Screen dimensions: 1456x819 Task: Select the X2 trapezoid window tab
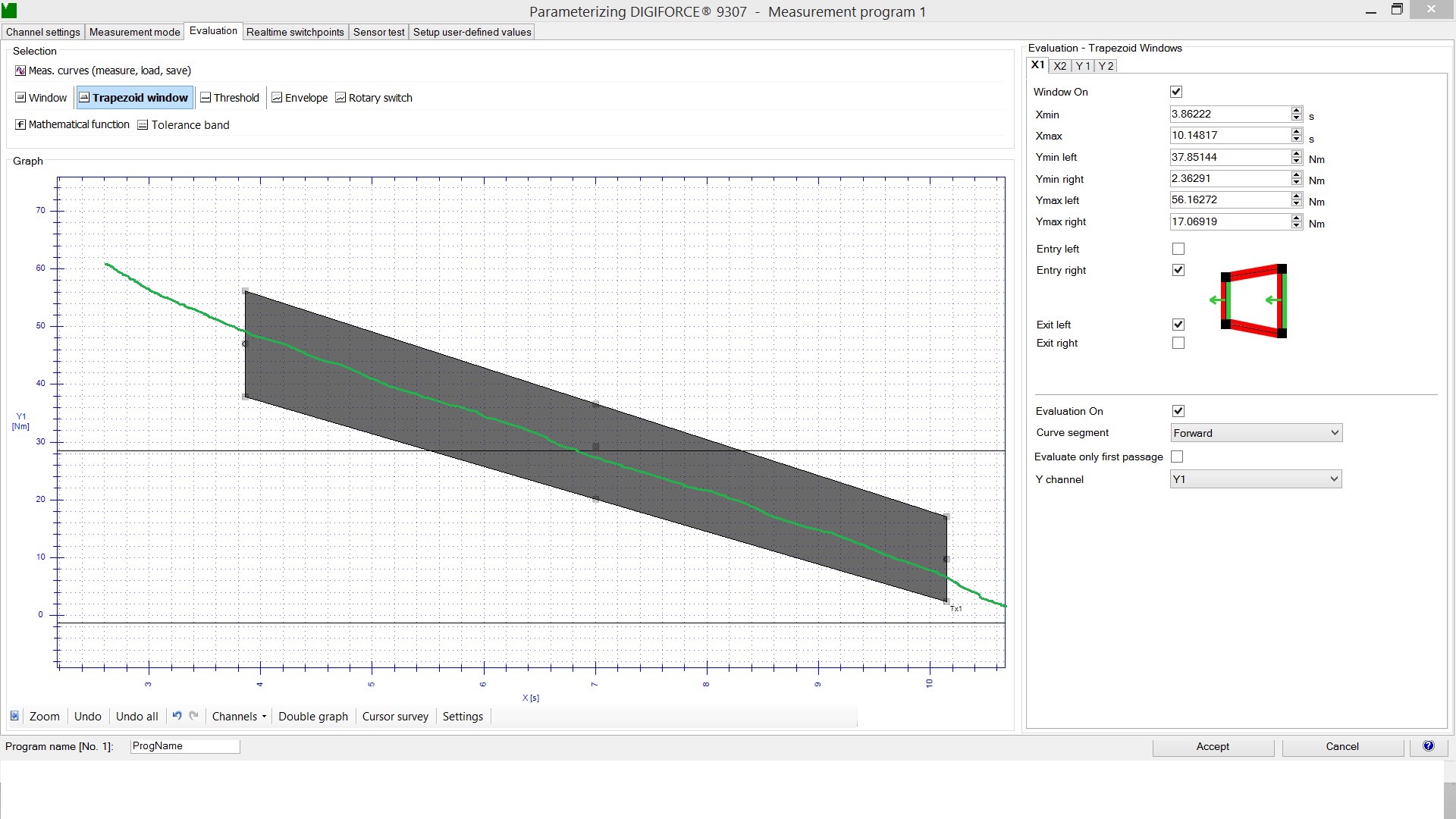click(1059, 66)
